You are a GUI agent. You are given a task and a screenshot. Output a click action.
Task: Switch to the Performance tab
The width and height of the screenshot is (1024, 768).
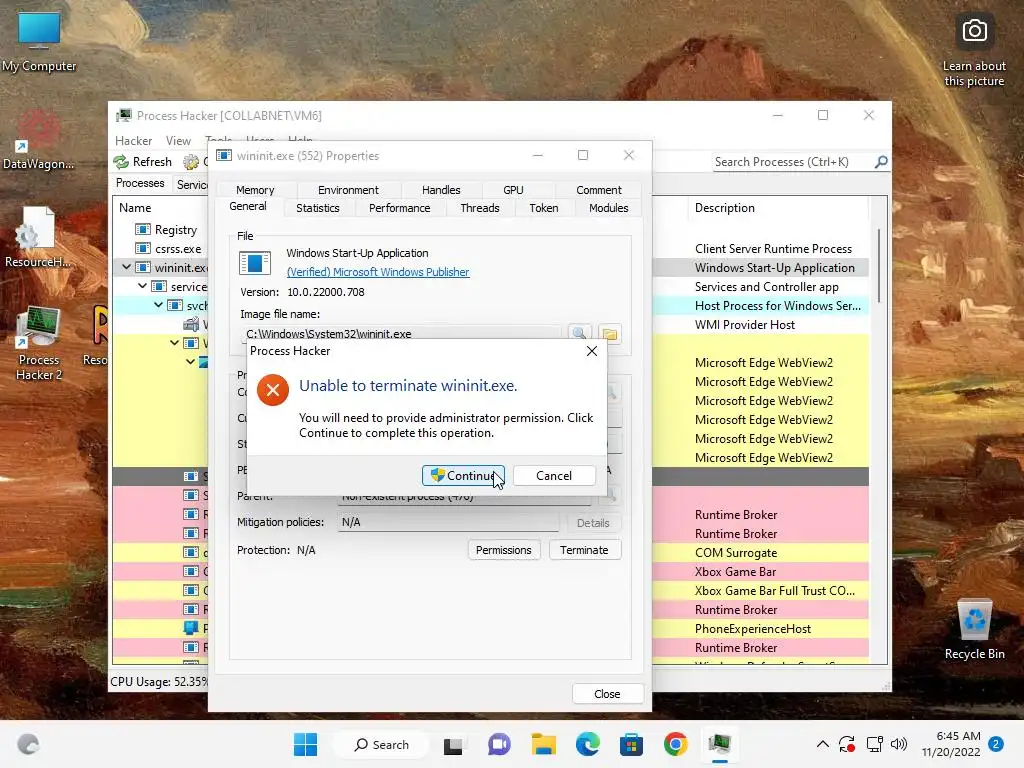pos(399,208)
